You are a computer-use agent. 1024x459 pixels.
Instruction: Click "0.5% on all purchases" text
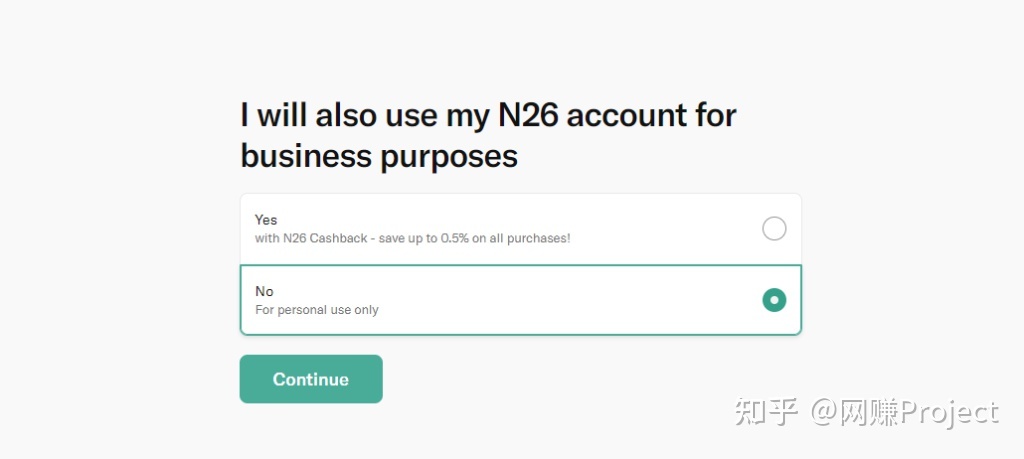click(x=505, y=239)
